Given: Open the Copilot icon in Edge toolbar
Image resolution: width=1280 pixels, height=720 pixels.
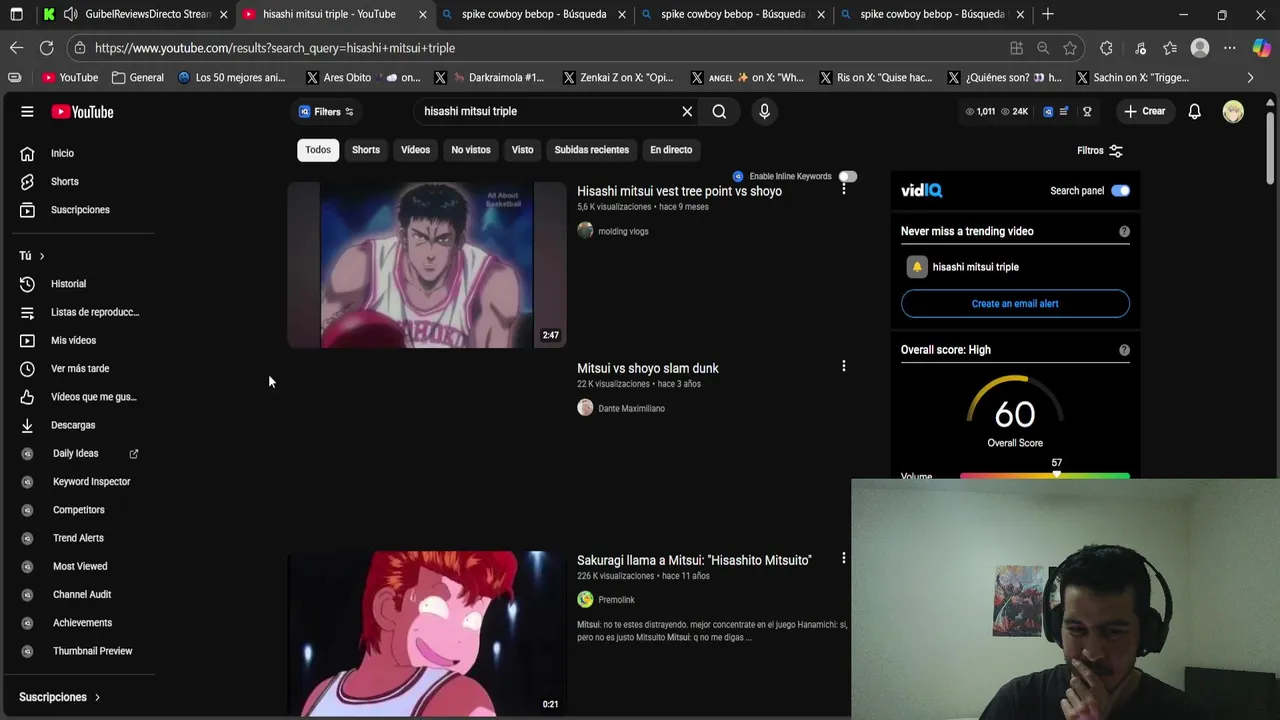Looking at the screenshot, I should click(x=1261, y=48).
